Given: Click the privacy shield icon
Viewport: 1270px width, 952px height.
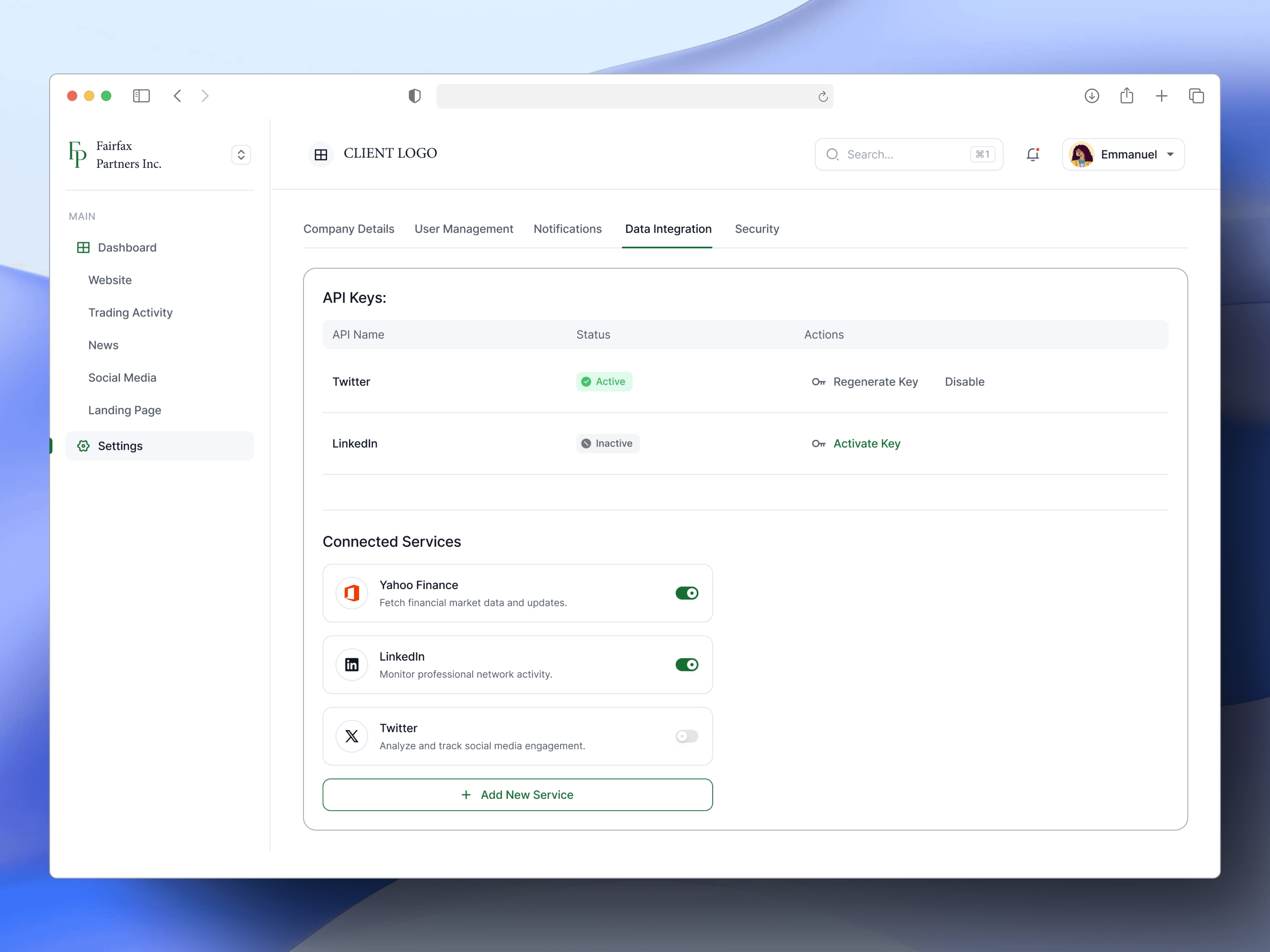Looking at the screenshot, I should [414, 96].
